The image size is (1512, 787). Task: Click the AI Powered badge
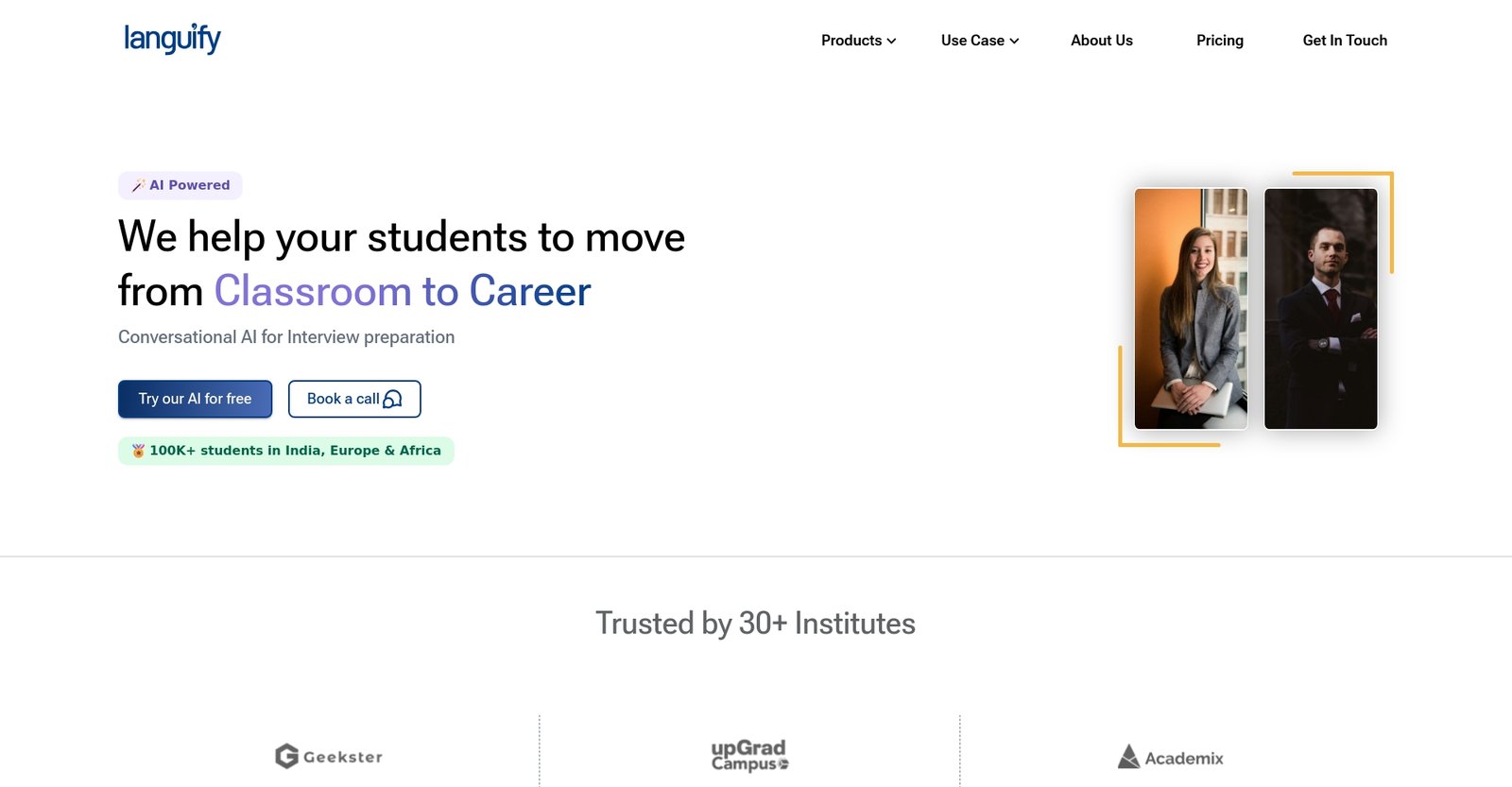190,185
